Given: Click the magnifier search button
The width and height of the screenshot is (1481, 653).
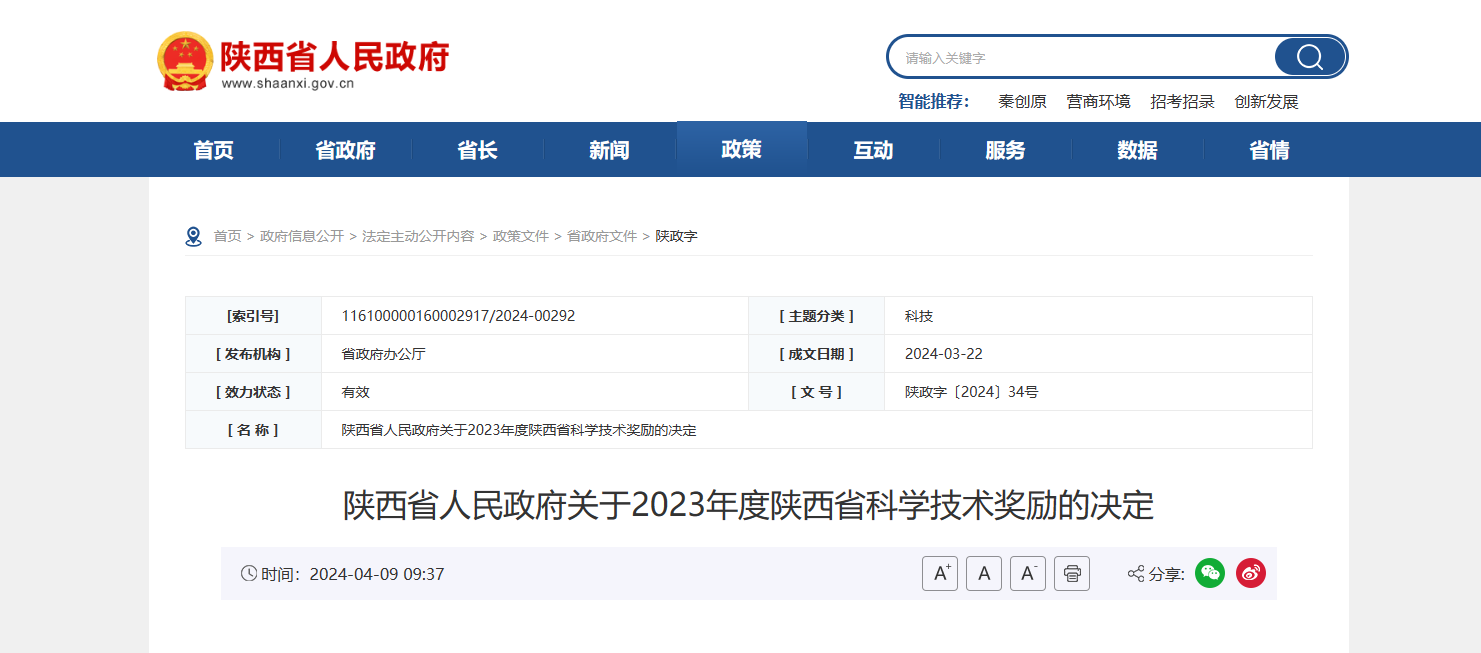Looking at the screenshot, I should (x=1309, y=57).
